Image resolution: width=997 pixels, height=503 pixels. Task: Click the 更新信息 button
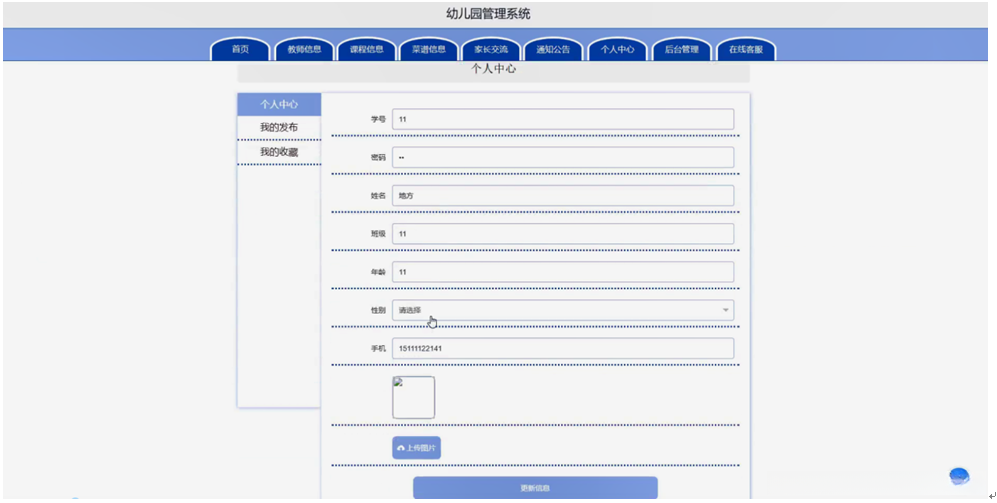[535, 488]
